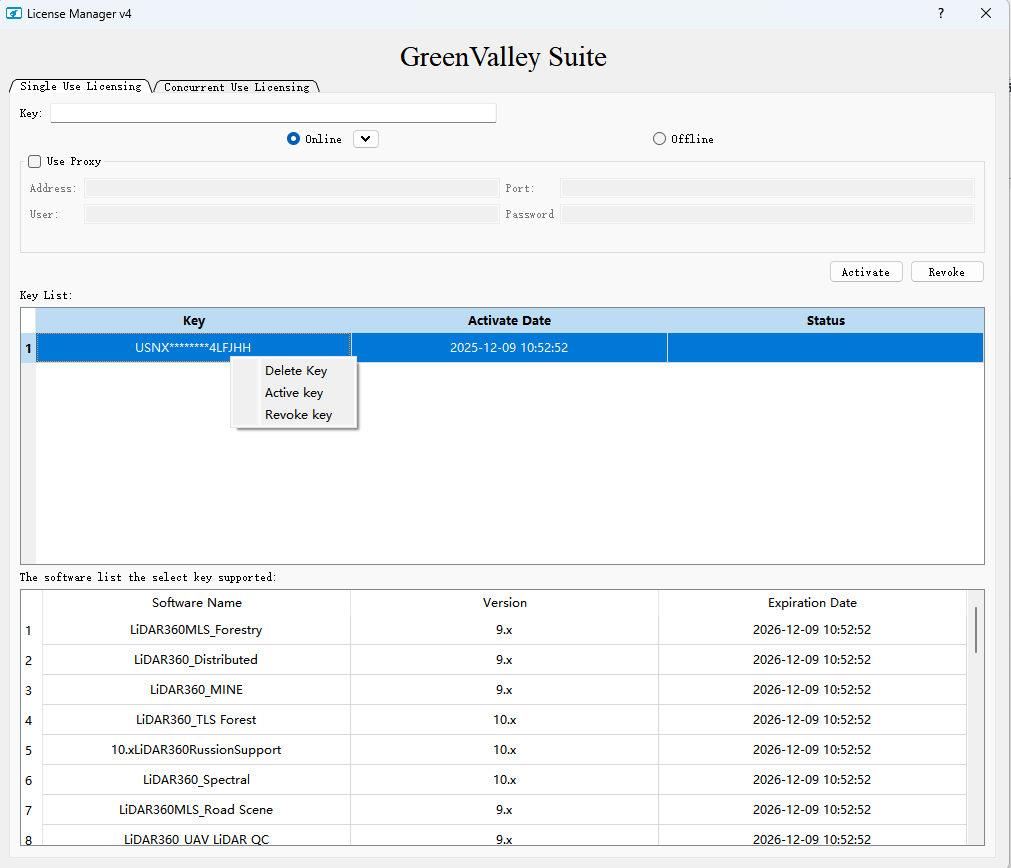
Task: Click into the Key input field
Action: click(273, 113)
